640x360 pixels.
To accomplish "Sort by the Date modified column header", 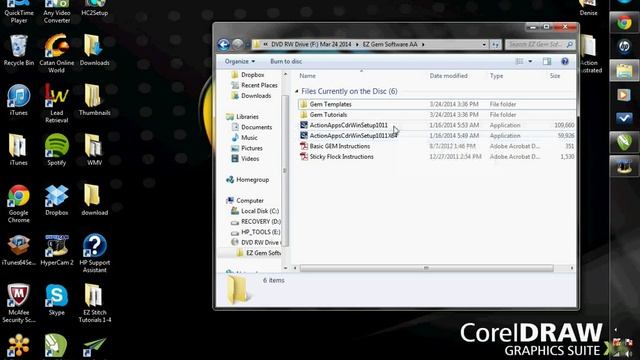I will tap(448, 76).
